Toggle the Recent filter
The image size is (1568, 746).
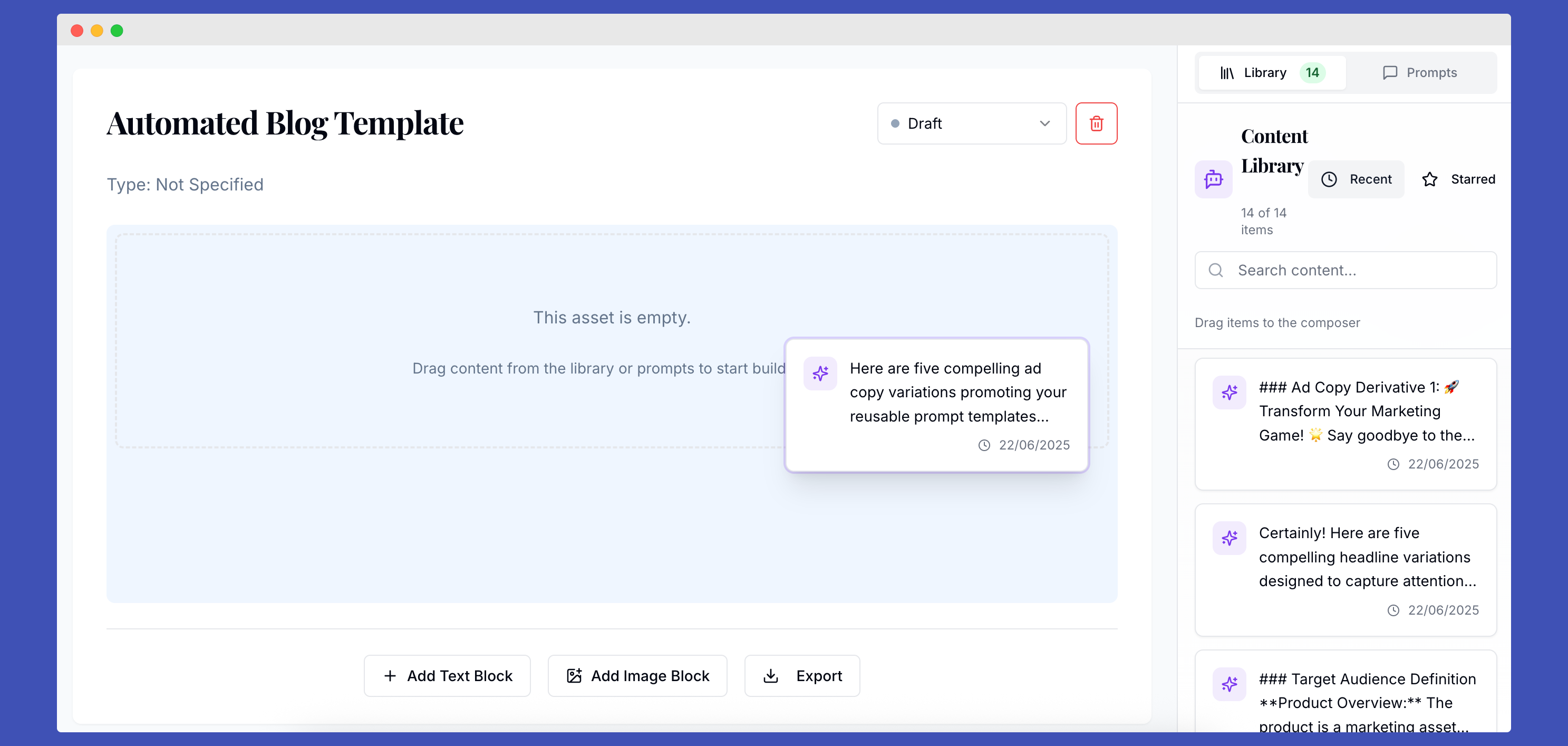pyautogui.click(x=1356, y=179)
